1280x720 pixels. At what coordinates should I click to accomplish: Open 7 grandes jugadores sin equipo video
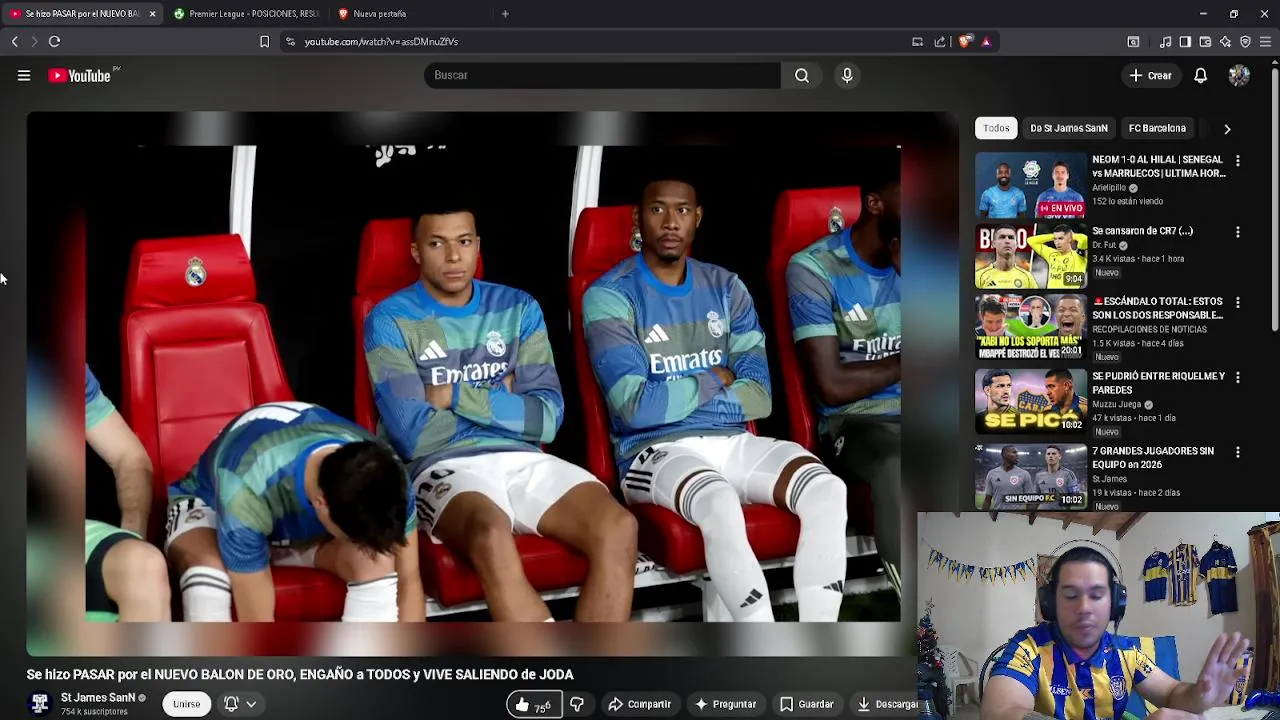[x=1031, y=477]
